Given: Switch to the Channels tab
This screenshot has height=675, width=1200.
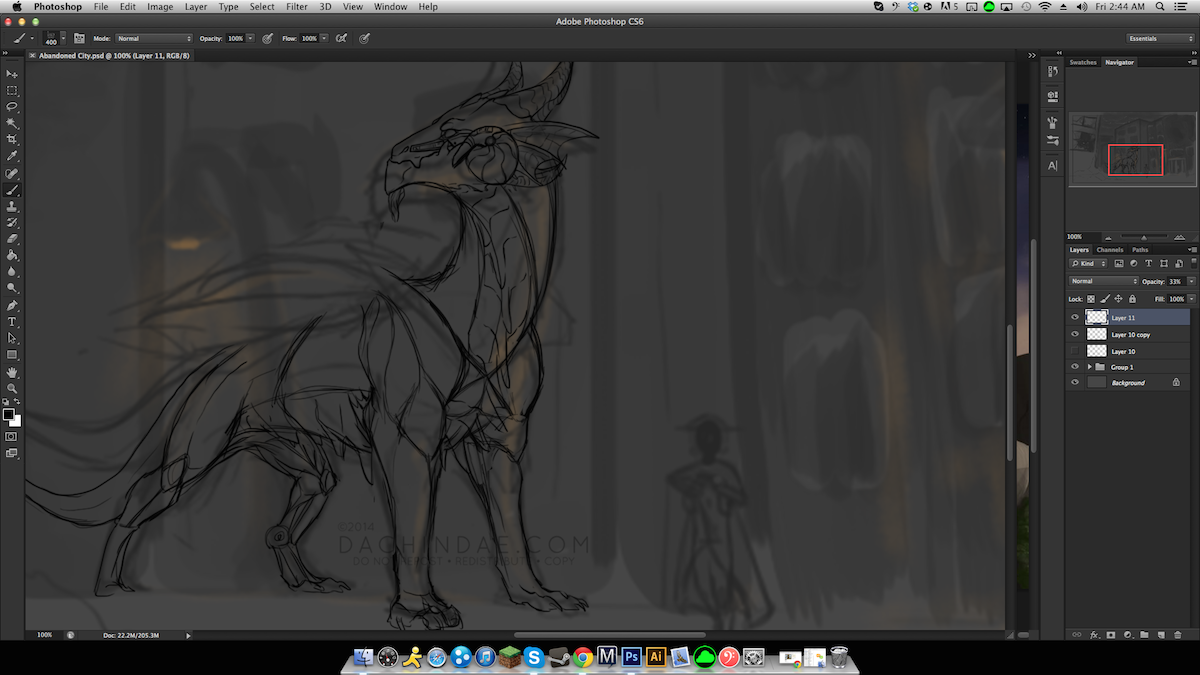Looking at the screenshot, I should point(1110,250).
